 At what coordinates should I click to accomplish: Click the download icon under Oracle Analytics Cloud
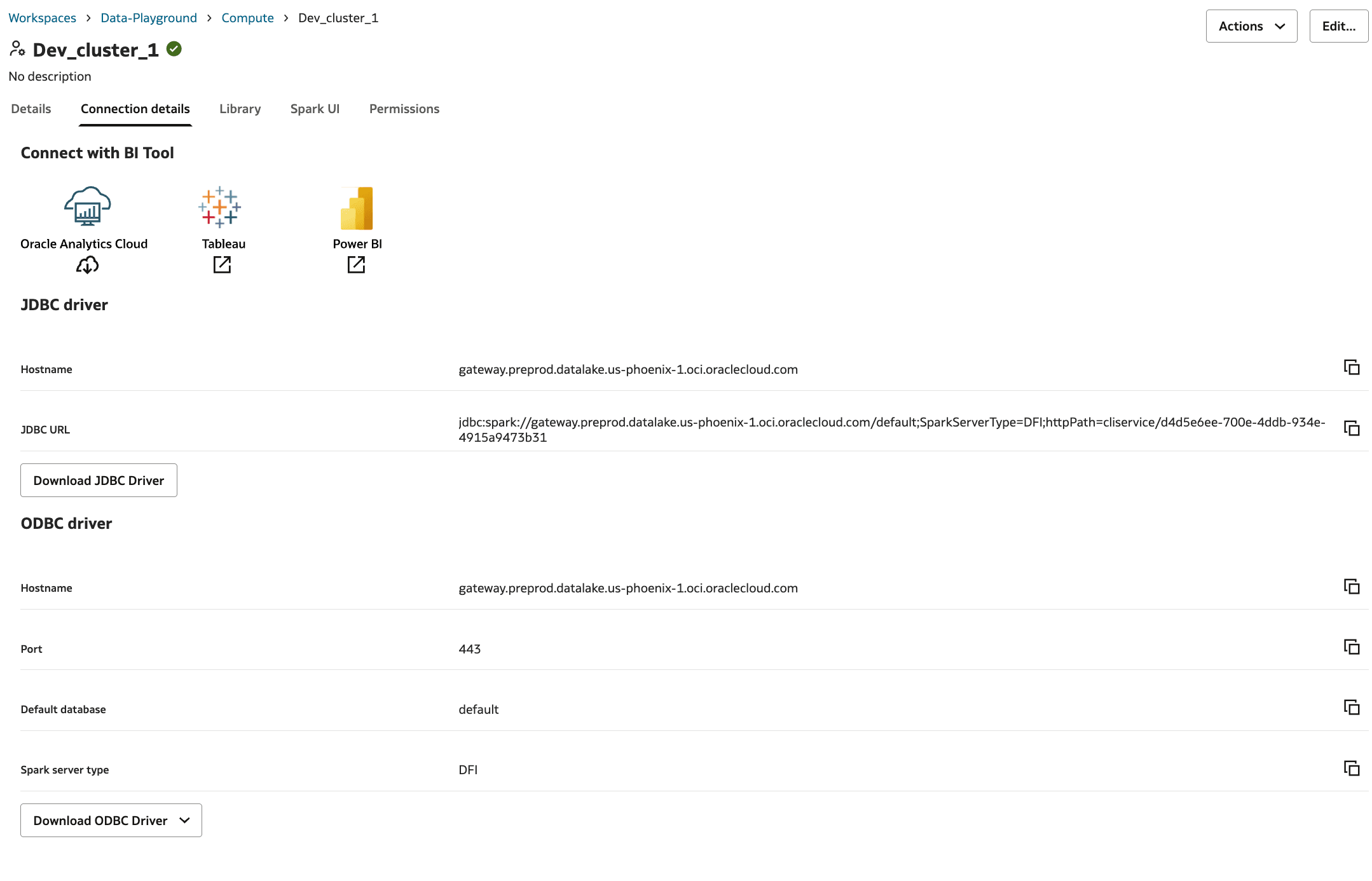87,264
